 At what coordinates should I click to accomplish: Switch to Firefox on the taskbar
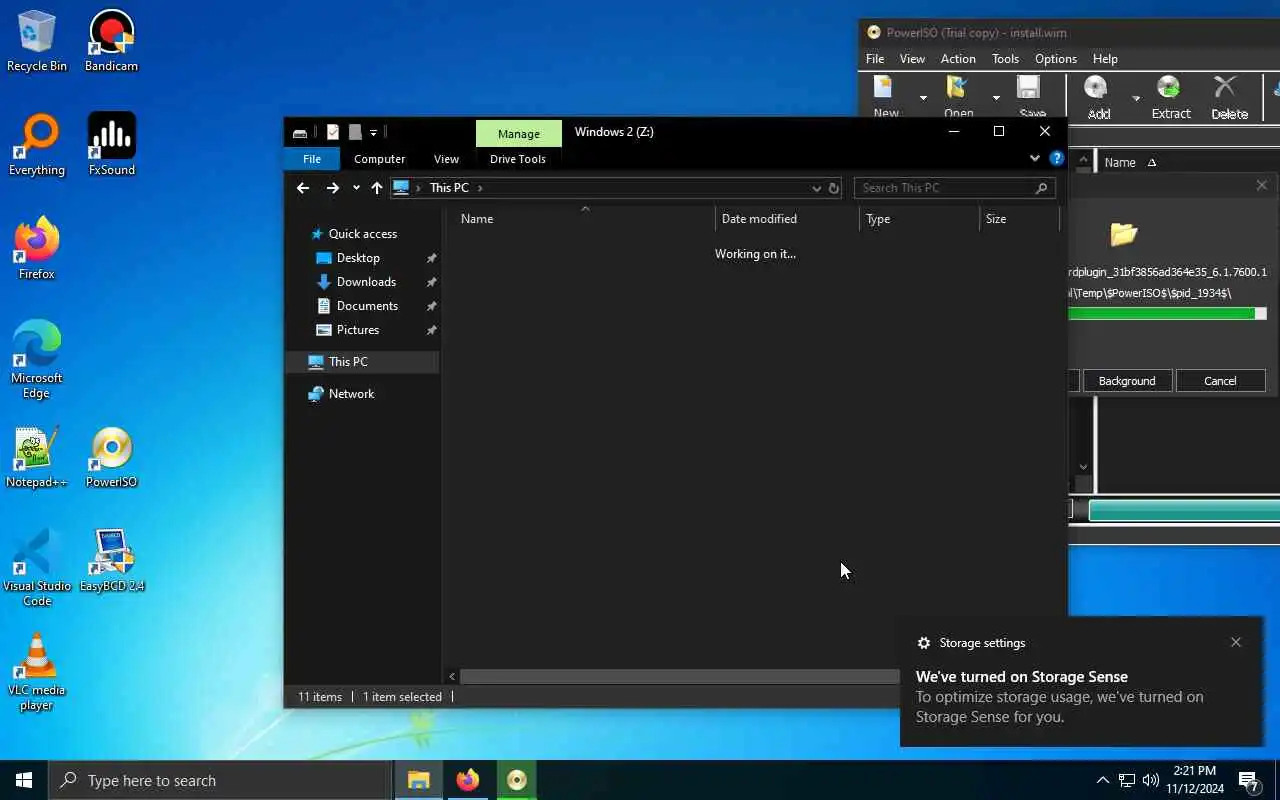[467, 780]
